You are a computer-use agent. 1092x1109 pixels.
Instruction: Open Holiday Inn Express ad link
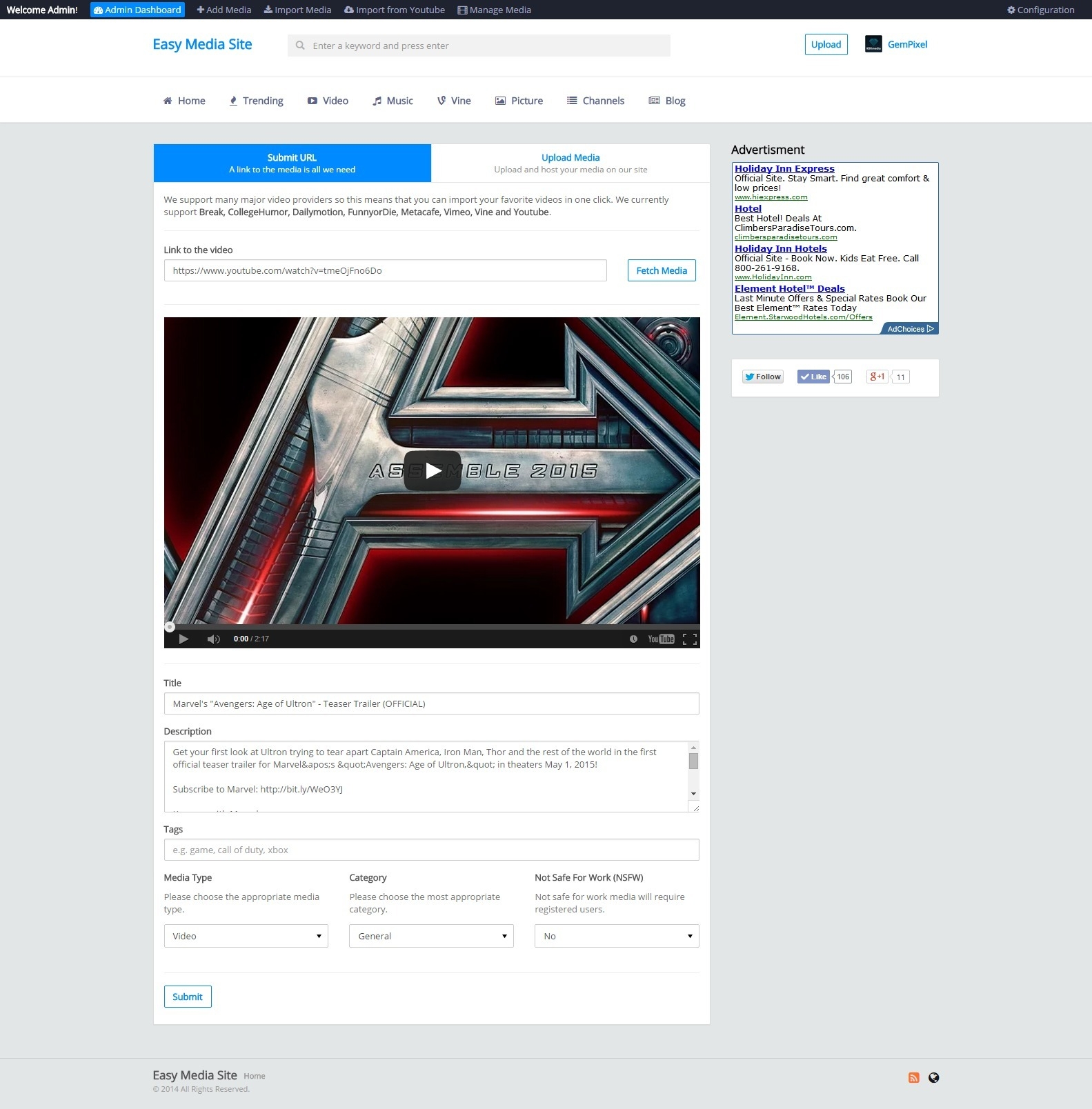click(x=784, y=168)
